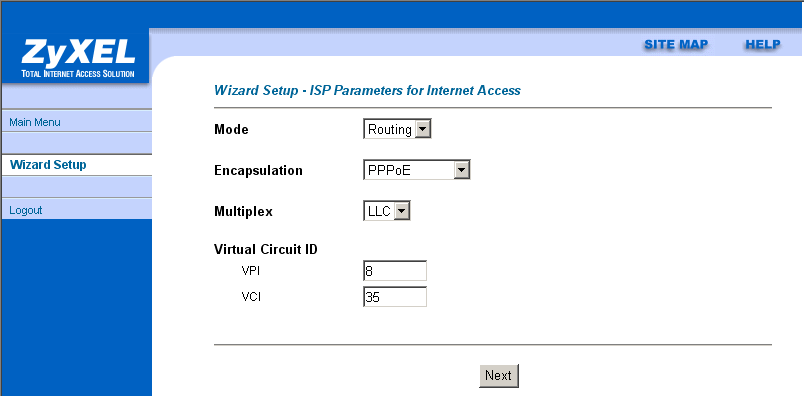This screenshot has width=804, height=396.
Task: Click the ZyXEL logo
Action: 76,57
